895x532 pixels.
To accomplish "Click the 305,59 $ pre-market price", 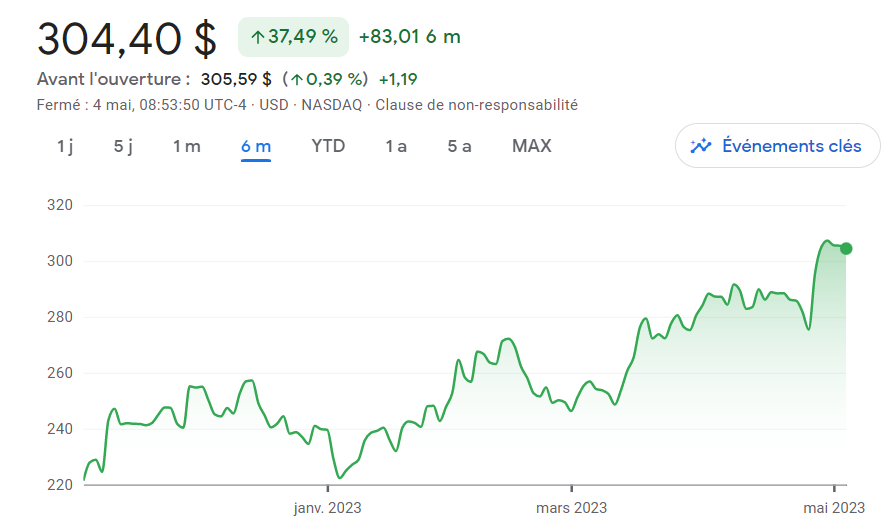I will click(x=236, y=79).
